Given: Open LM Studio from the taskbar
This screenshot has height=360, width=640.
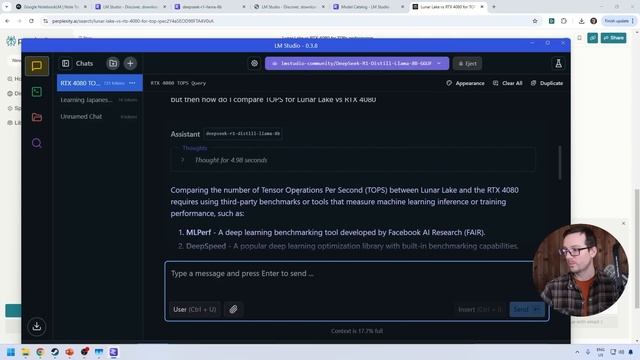Looking at the screenshot, I should (113, 352).
